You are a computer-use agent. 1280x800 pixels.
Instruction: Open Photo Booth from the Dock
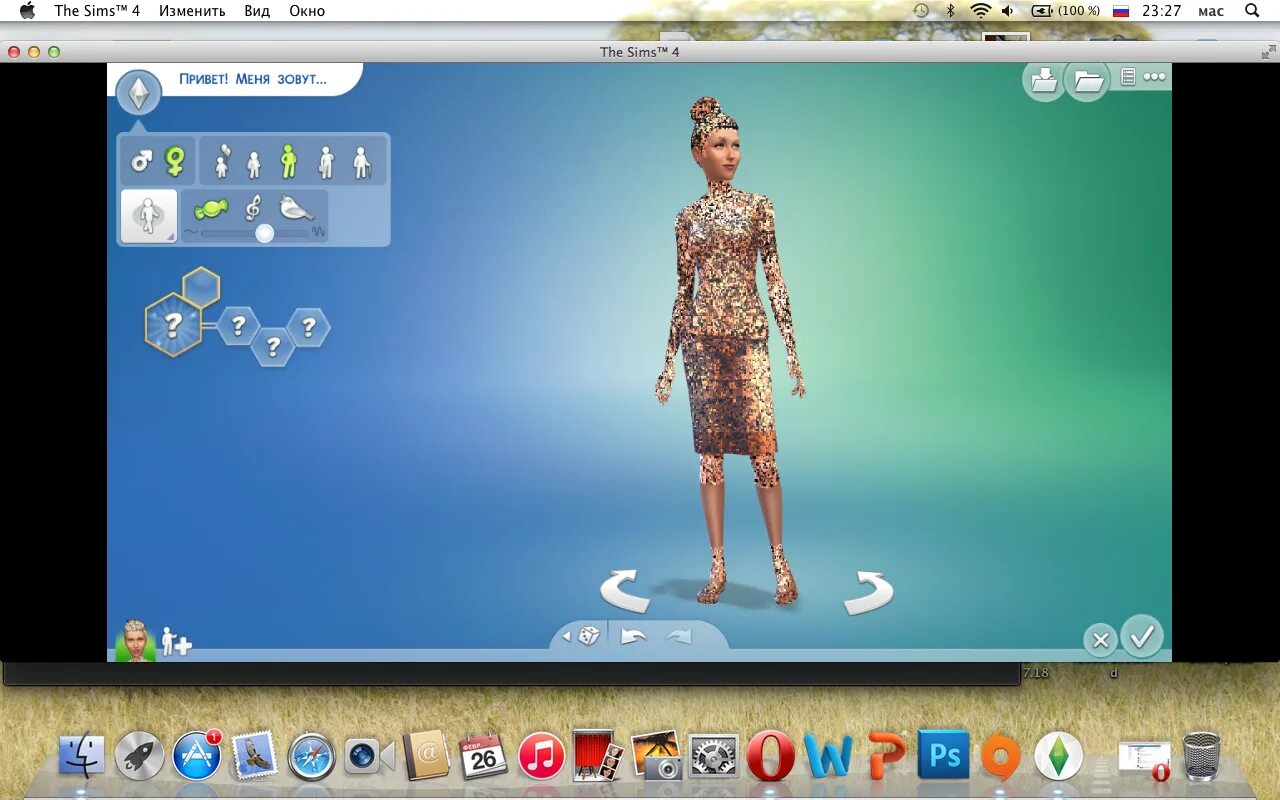[599, 757]
